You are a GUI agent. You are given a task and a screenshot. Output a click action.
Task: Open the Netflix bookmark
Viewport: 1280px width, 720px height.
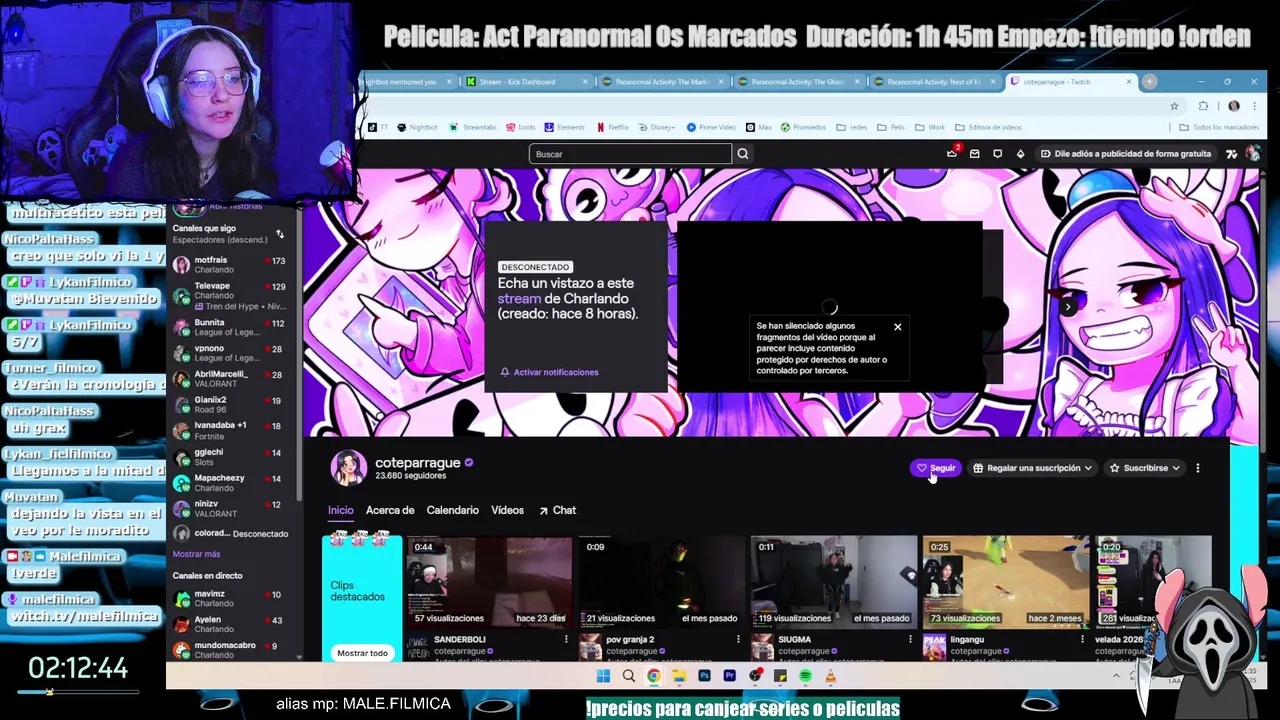pyautogui.click(x=613, y=127)
